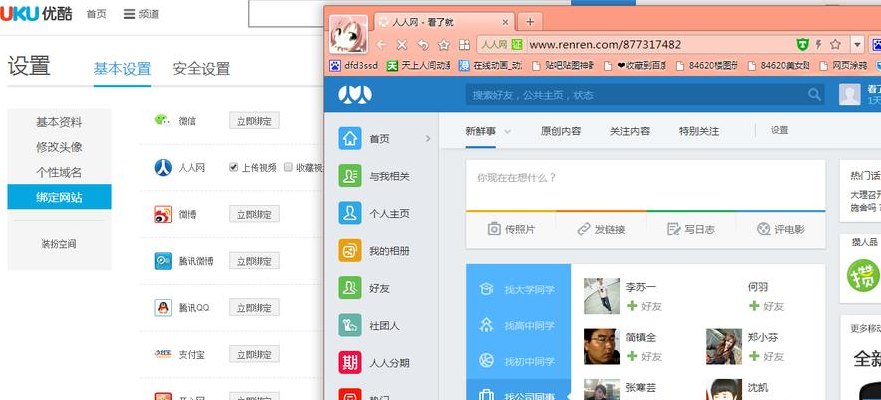Image resolution: width=881 pixels, height=400 pixels.
Task: Toggle 上传视频 checkbox in Youku window
Action: click(234, 167)
